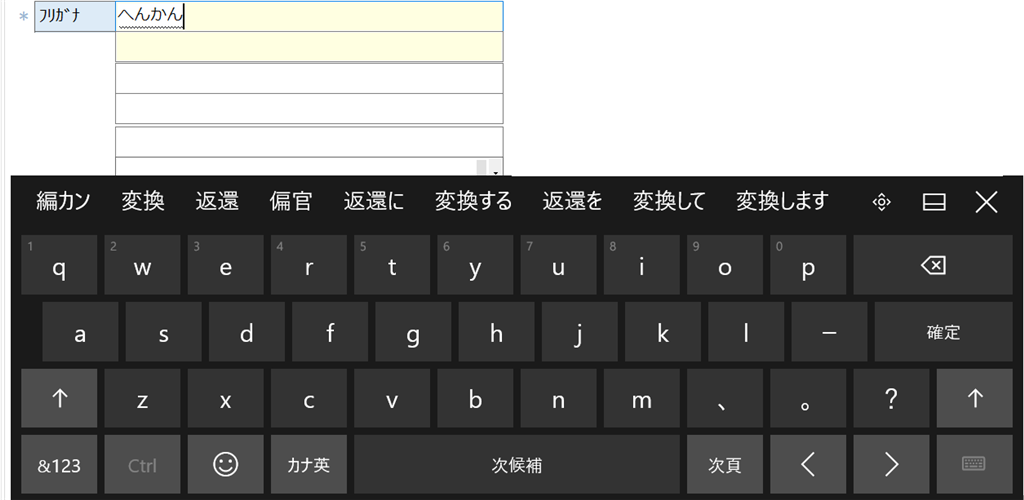The image size is (1024, 500).
Task: Choose candidate 偏官
Action: pyautogui.click(x=291, y=201)
